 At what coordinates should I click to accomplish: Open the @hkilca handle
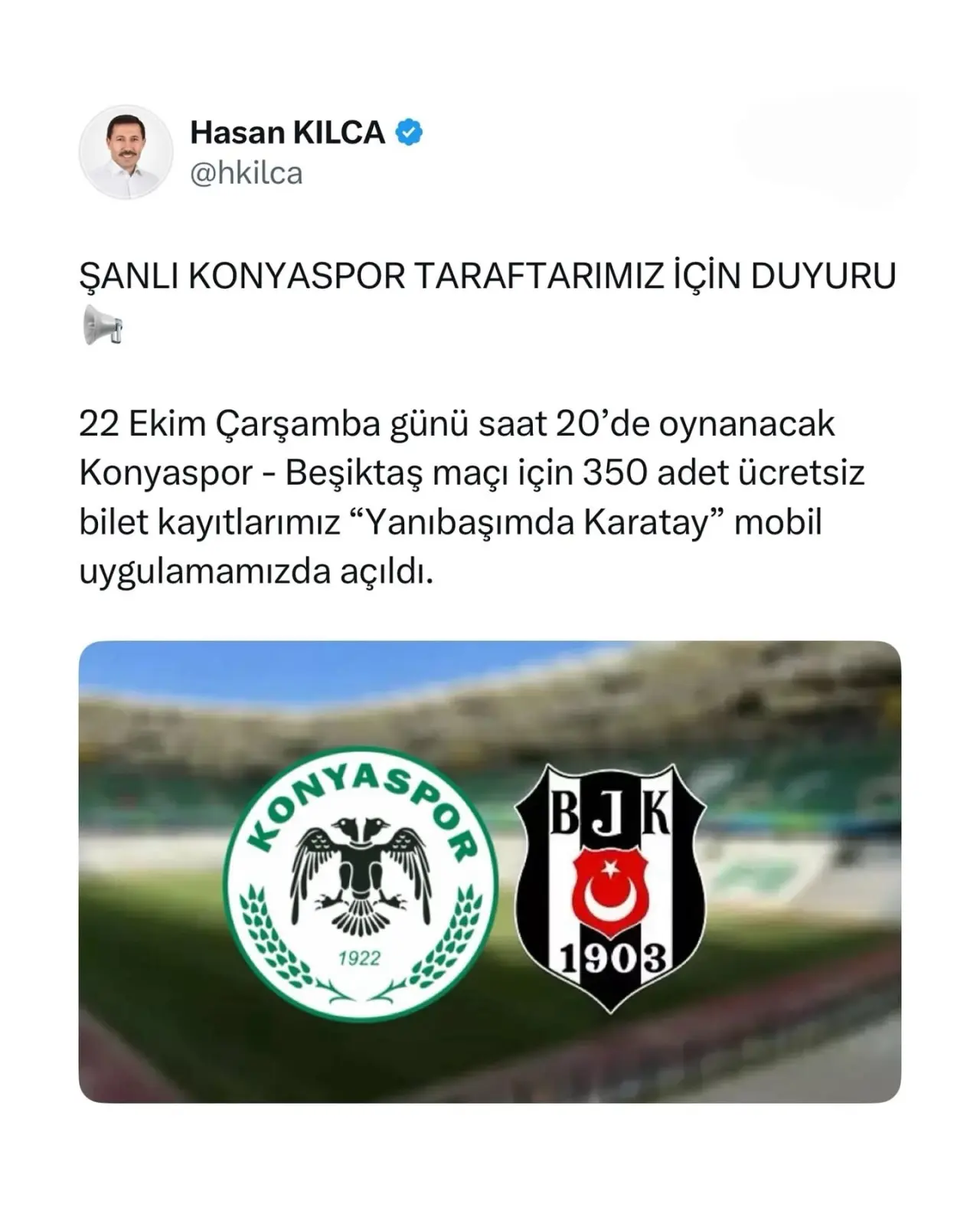pyautogui.click(x=246, y=173)
